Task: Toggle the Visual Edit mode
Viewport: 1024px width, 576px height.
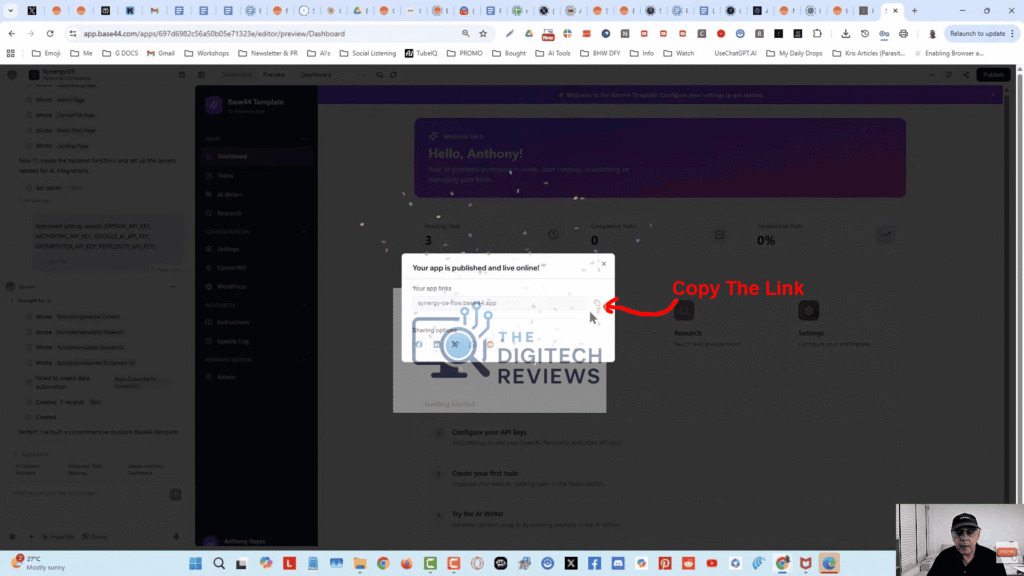Action: (x=60, y=537)
